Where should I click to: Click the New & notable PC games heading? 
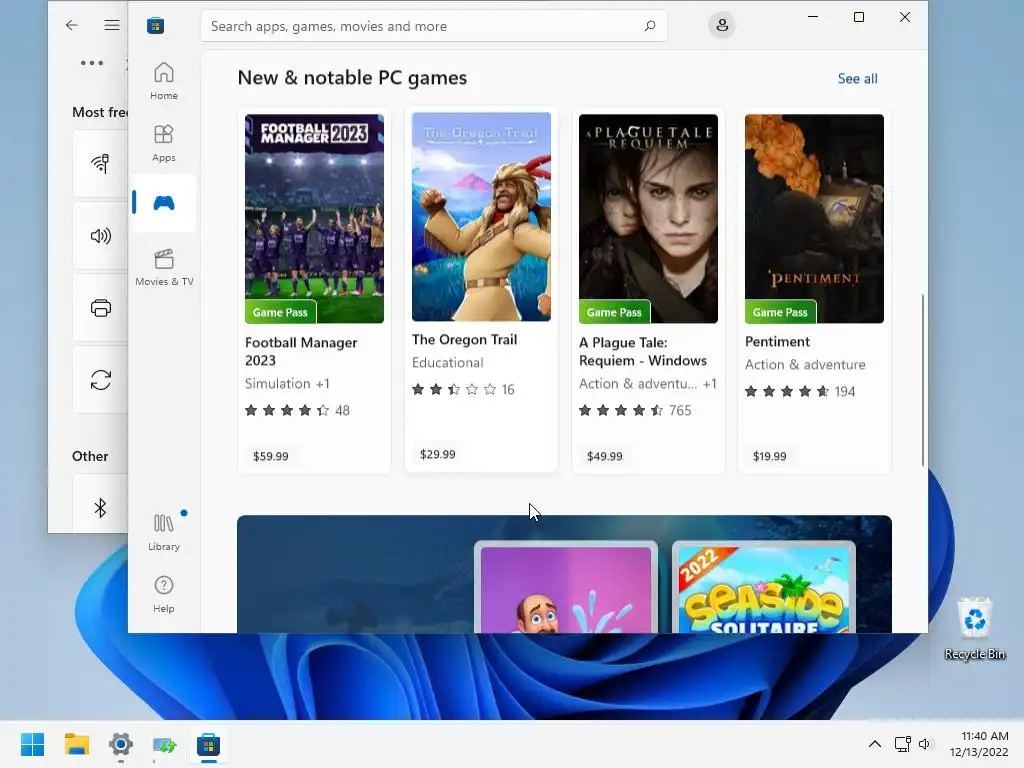pos(352,78)
